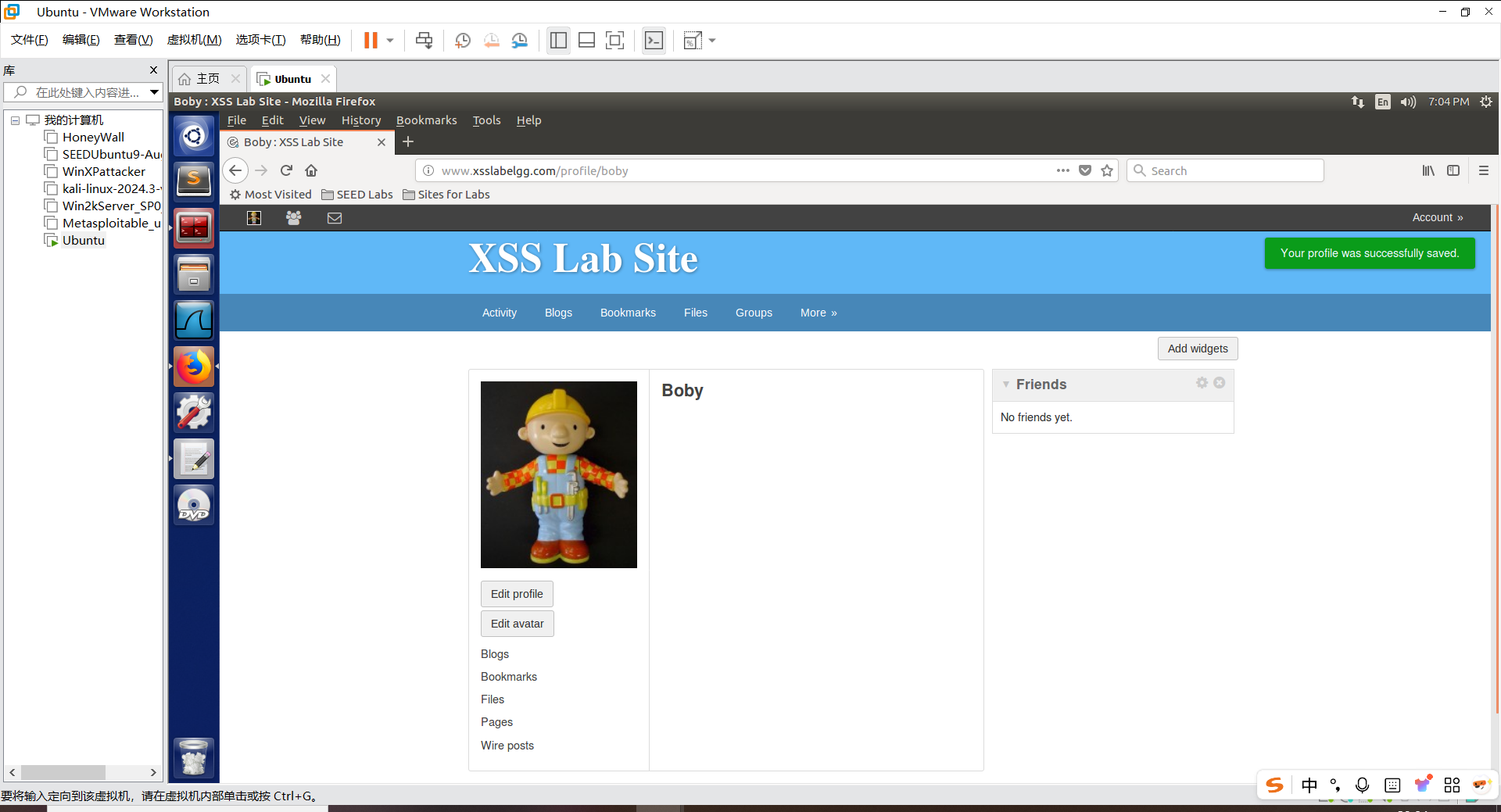Collapse the Friends widget triangle
The height and width of the screenshot is (812, 1501).
pyautogui.click(x=1006, y=385)
